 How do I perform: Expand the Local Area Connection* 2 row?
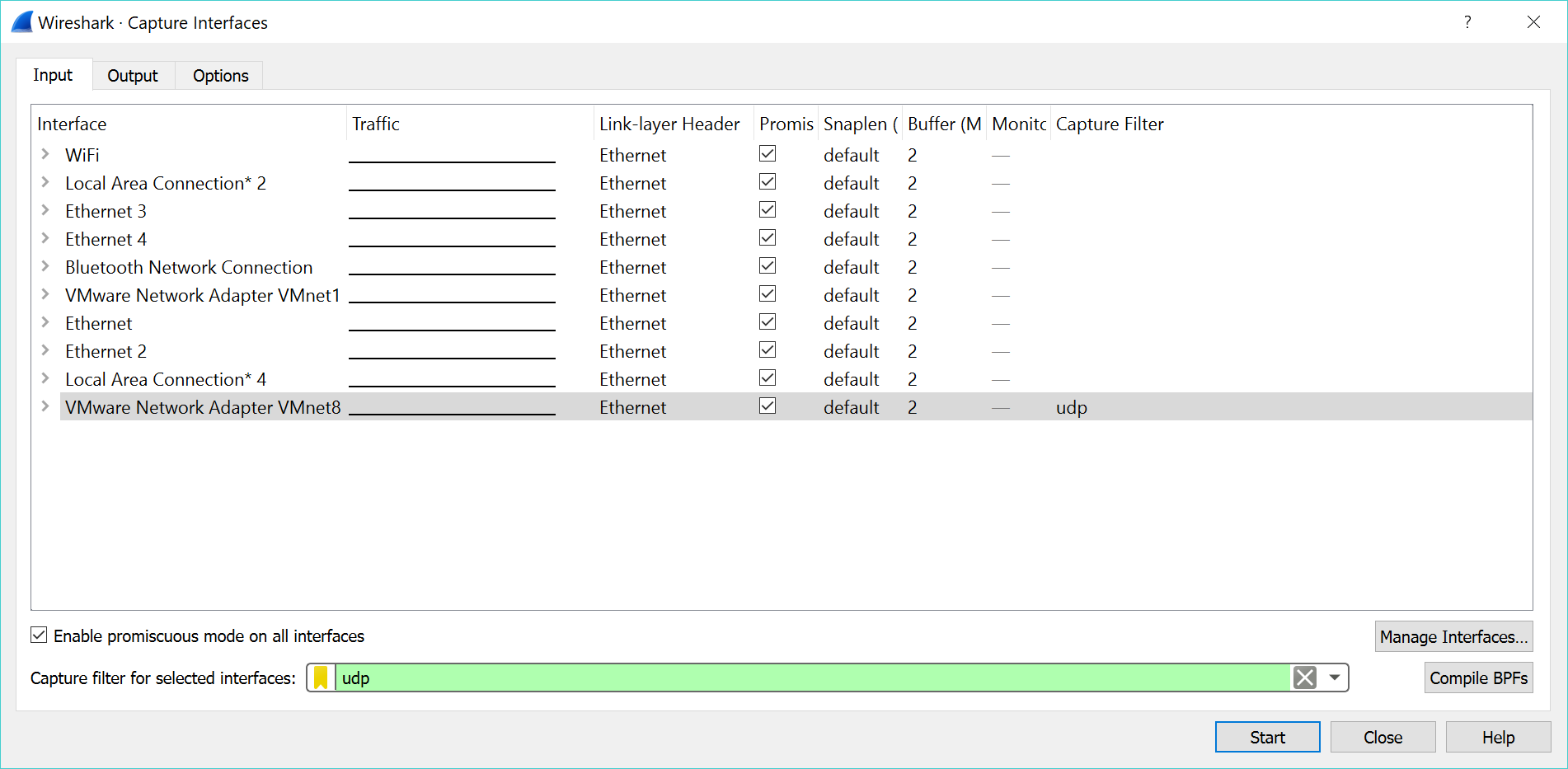[45, 182]
